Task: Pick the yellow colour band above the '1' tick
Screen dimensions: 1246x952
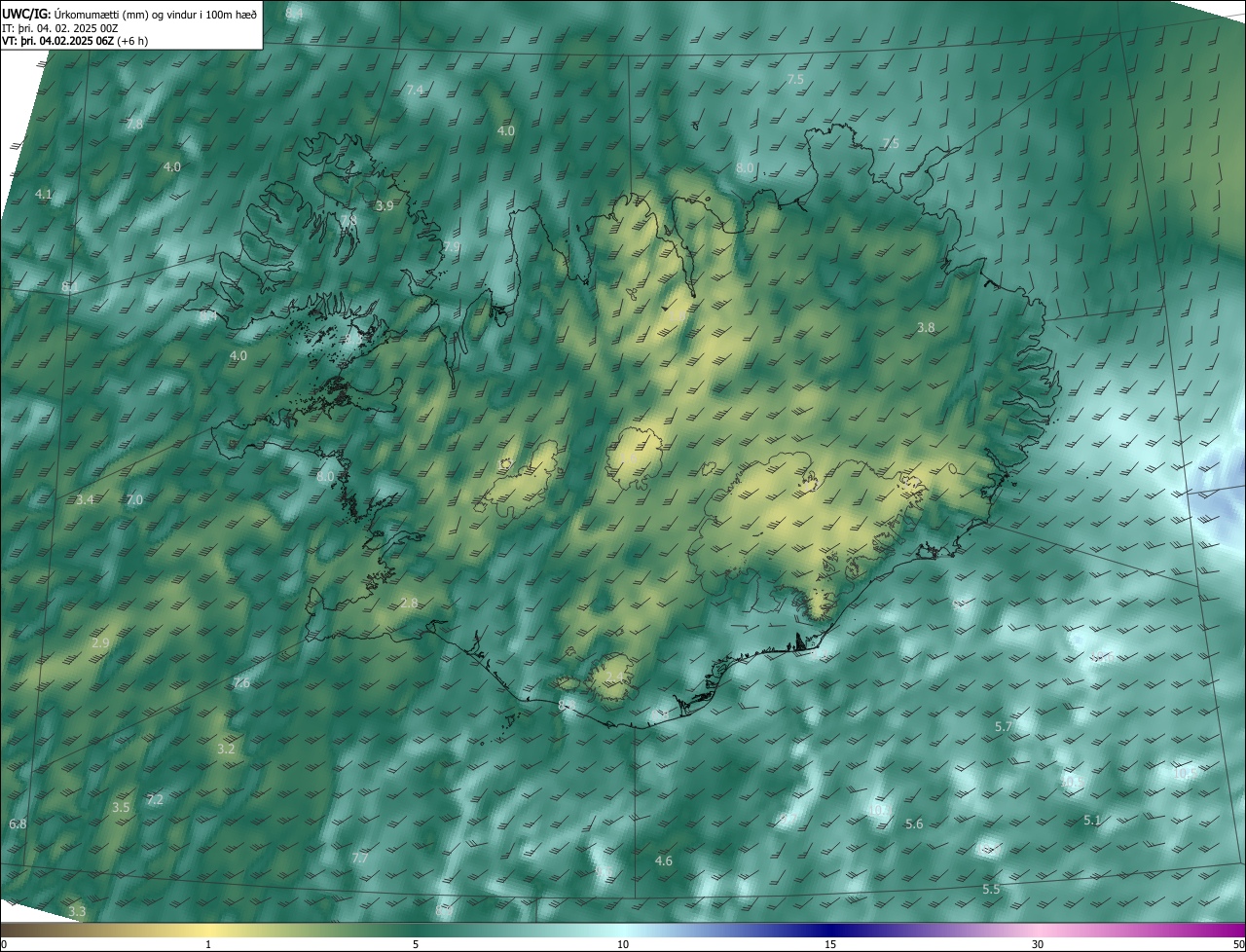Action: tap(207, 930)
